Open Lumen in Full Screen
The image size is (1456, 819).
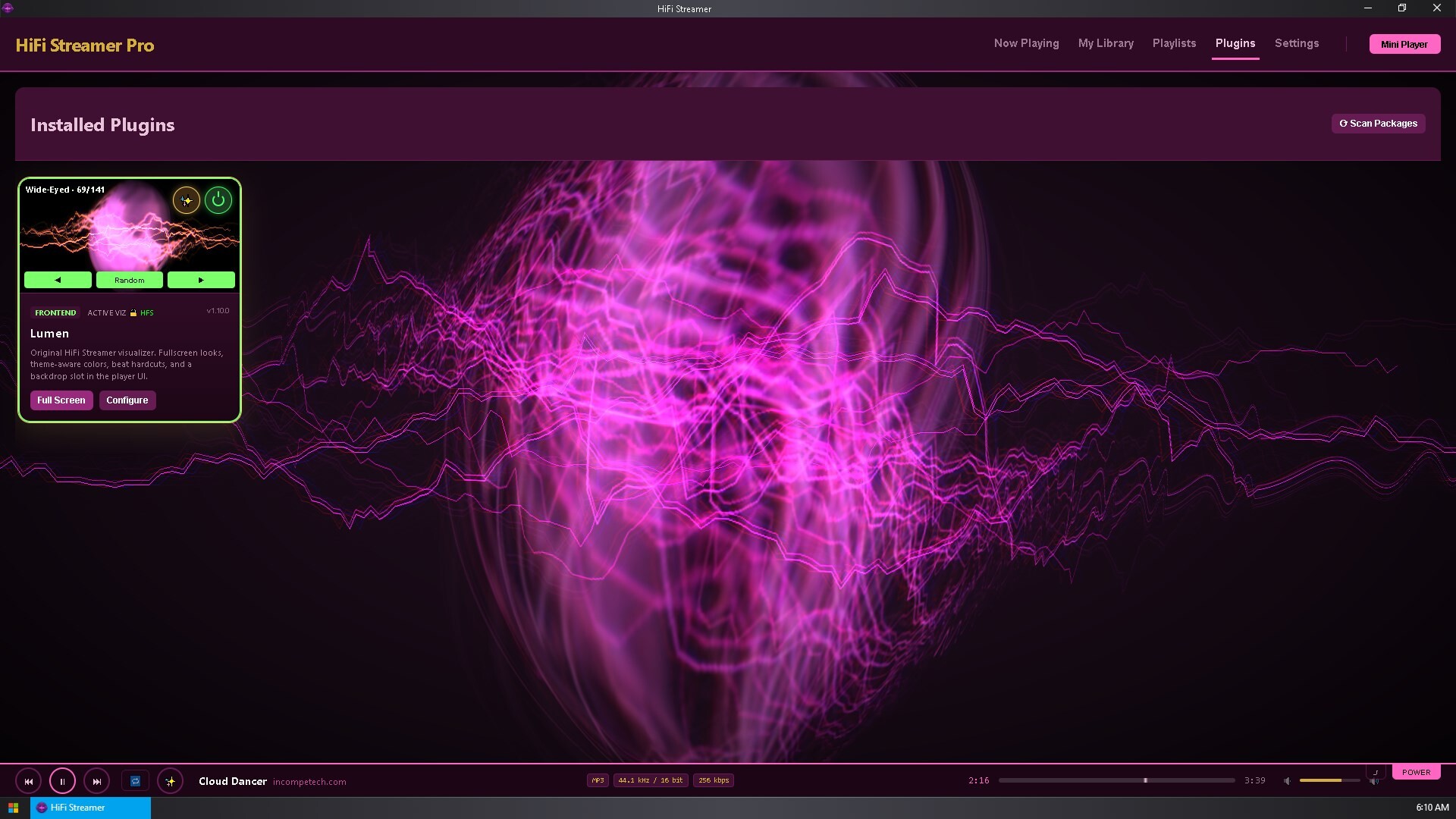click(61, 400)
